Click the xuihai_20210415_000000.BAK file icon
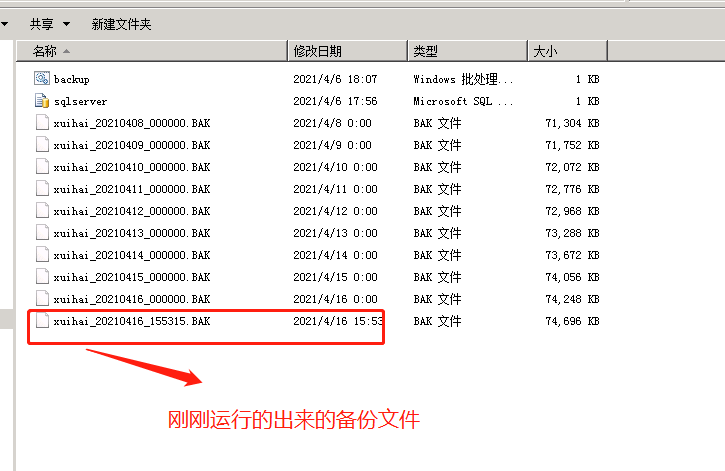Viewport: 725px width, 471px height. (43, 276)
